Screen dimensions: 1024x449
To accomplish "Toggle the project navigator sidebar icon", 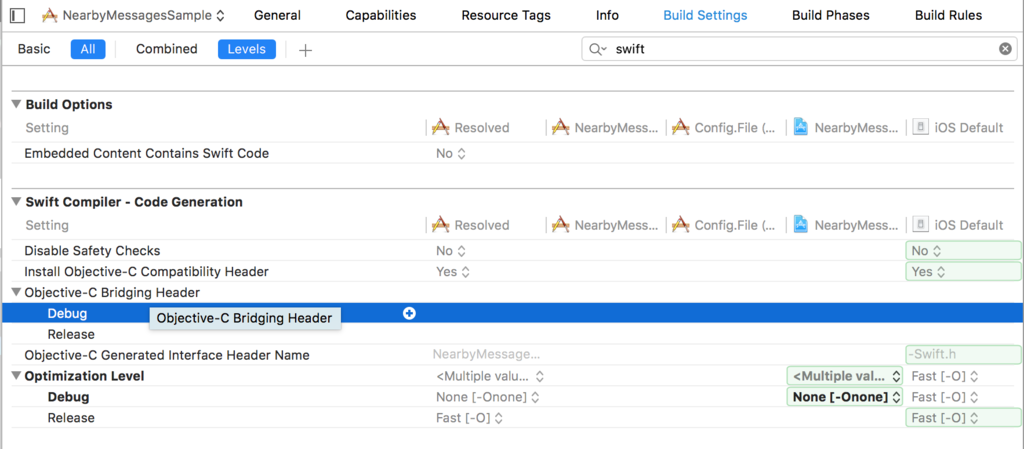I will [18, 15].
